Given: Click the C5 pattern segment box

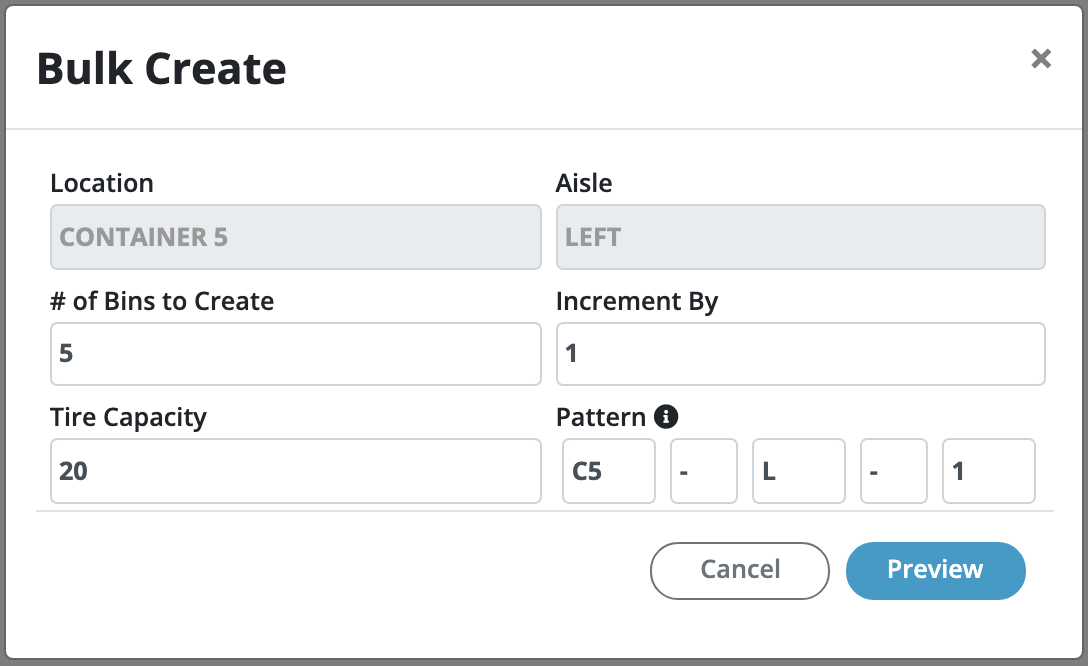Looking at the screenshot, I should [x=608, y=471].
